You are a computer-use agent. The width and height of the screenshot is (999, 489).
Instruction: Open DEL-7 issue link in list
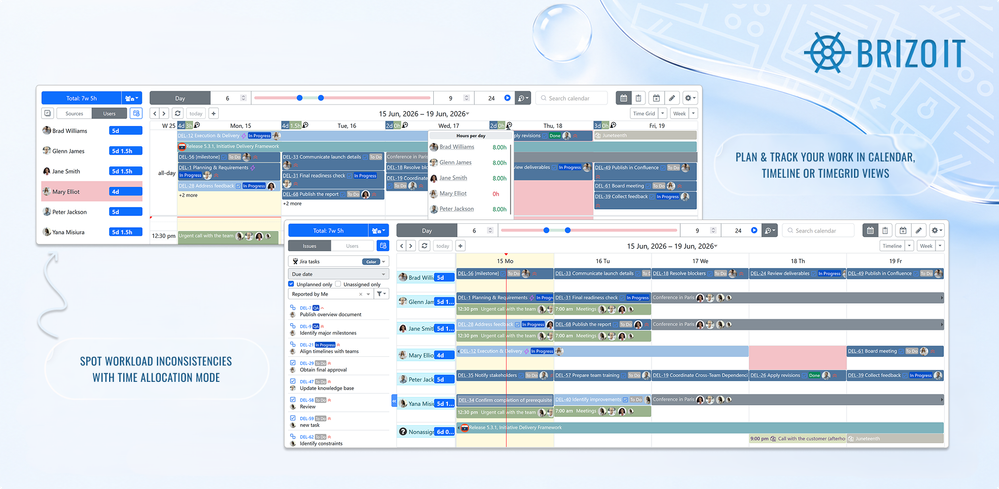(305, 308)
